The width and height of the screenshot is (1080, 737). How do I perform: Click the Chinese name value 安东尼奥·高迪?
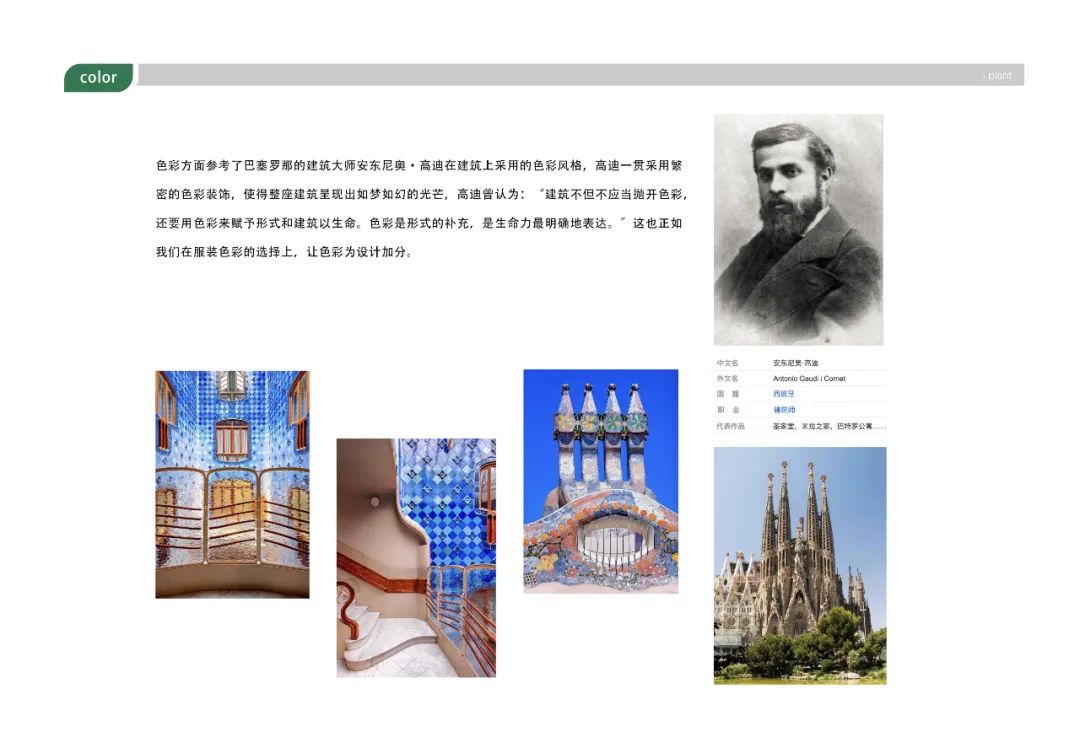795,363
